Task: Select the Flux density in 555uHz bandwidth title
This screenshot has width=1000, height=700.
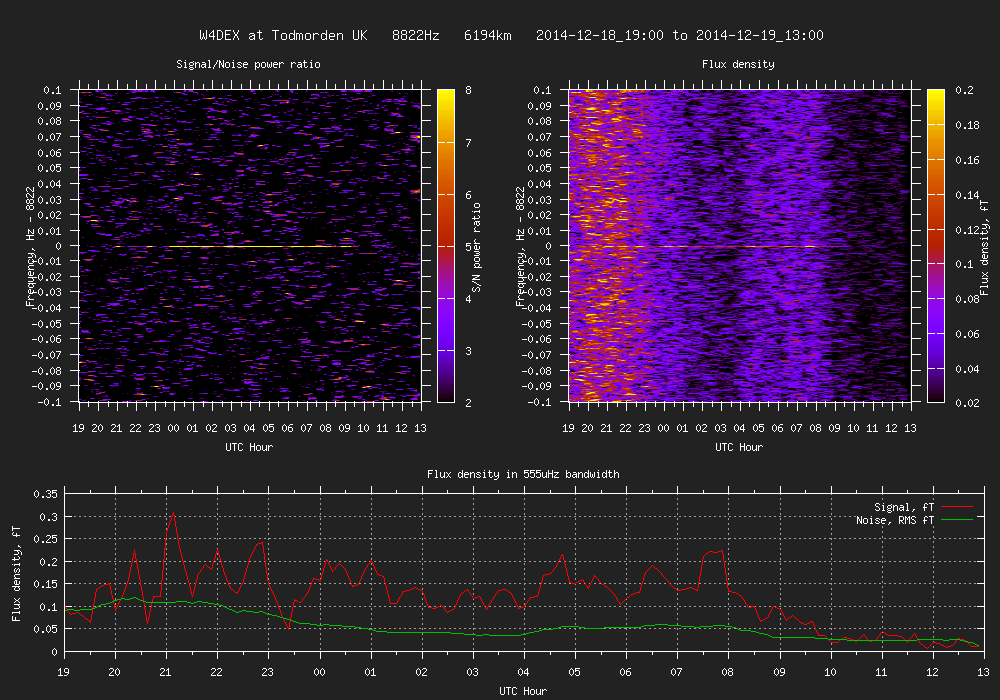Action: [511, 474]
